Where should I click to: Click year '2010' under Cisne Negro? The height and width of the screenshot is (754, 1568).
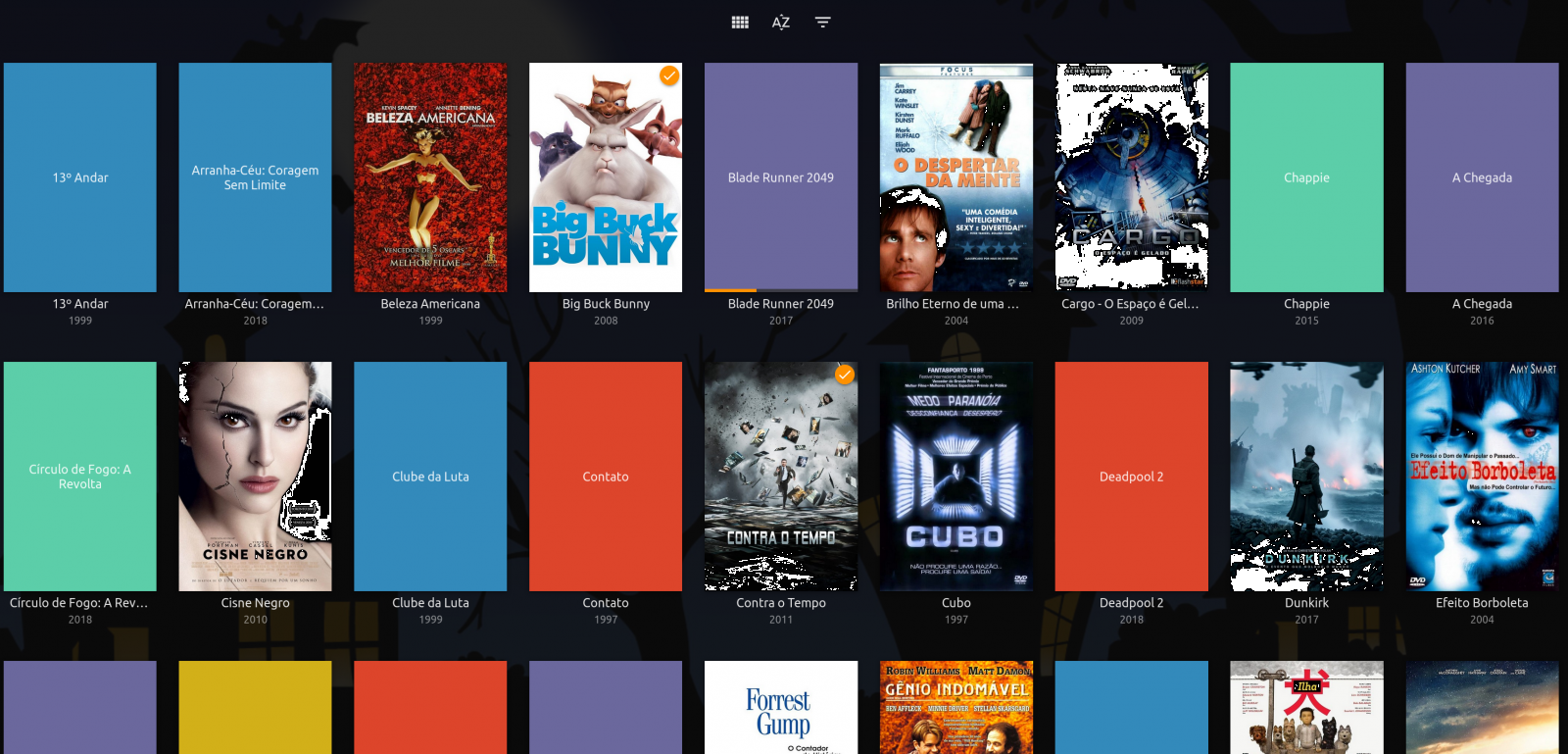pyautogui.click(x=255, y=620)
